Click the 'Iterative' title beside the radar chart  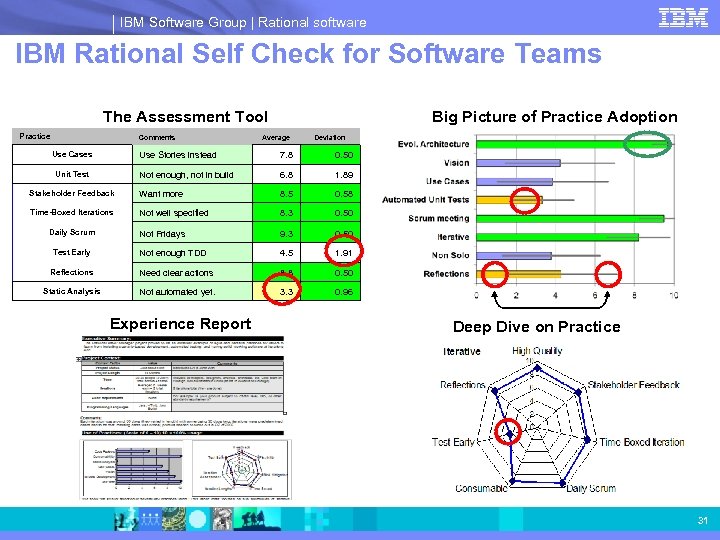coord(461,352)
